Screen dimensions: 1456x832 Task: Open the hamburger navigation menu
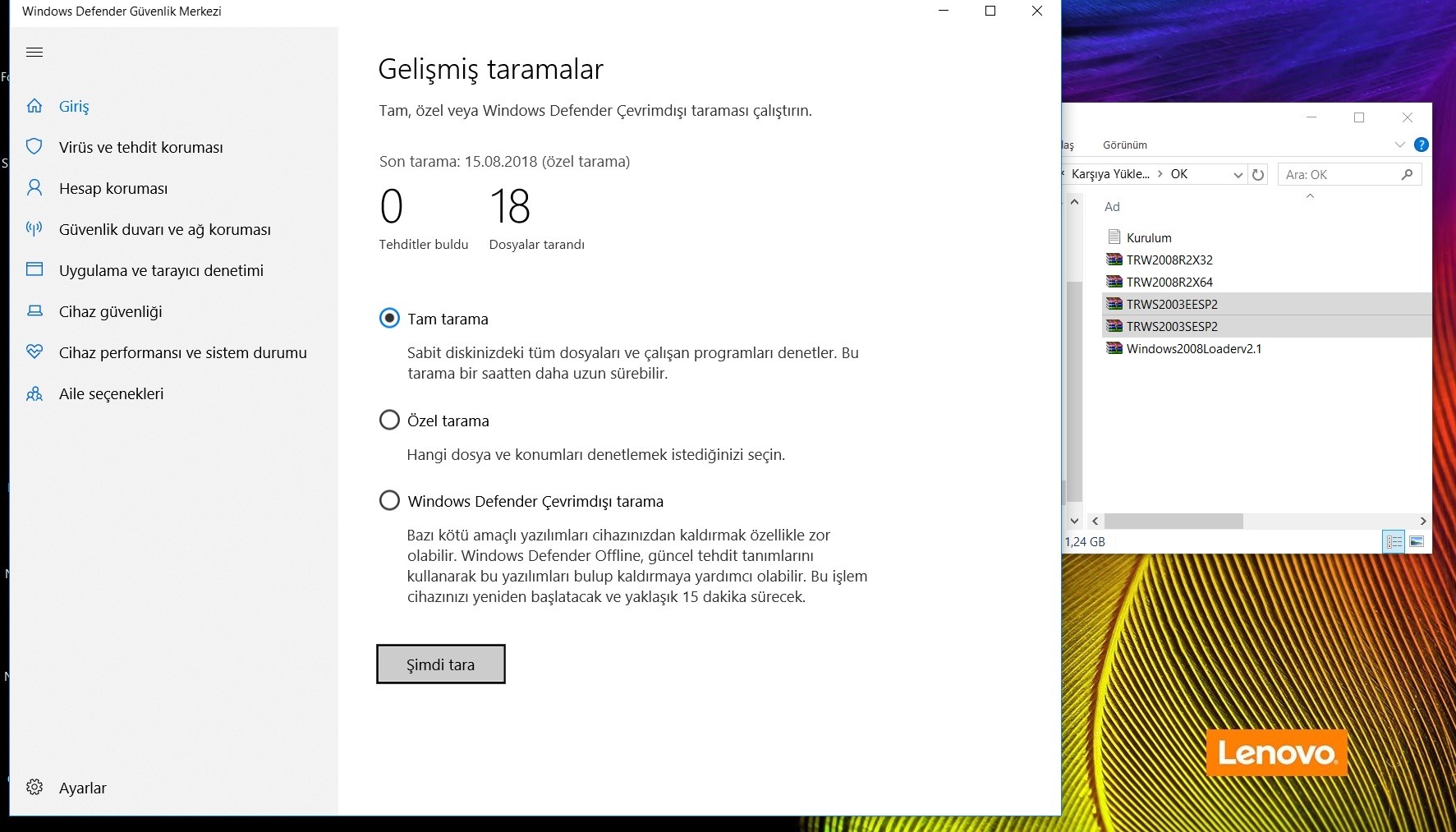pyautogui.click(x=34, y=53)
